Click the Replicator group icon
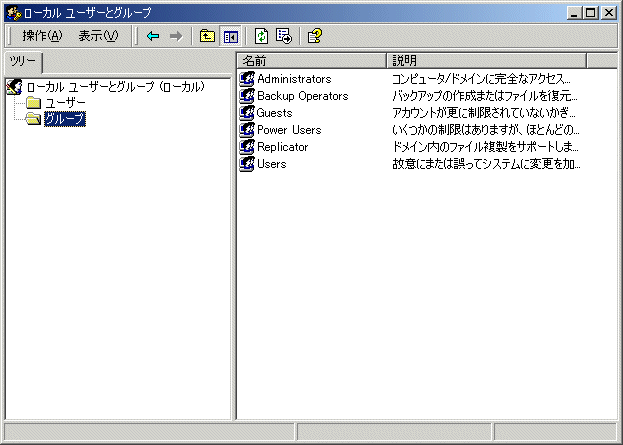 tap(247, 147)
